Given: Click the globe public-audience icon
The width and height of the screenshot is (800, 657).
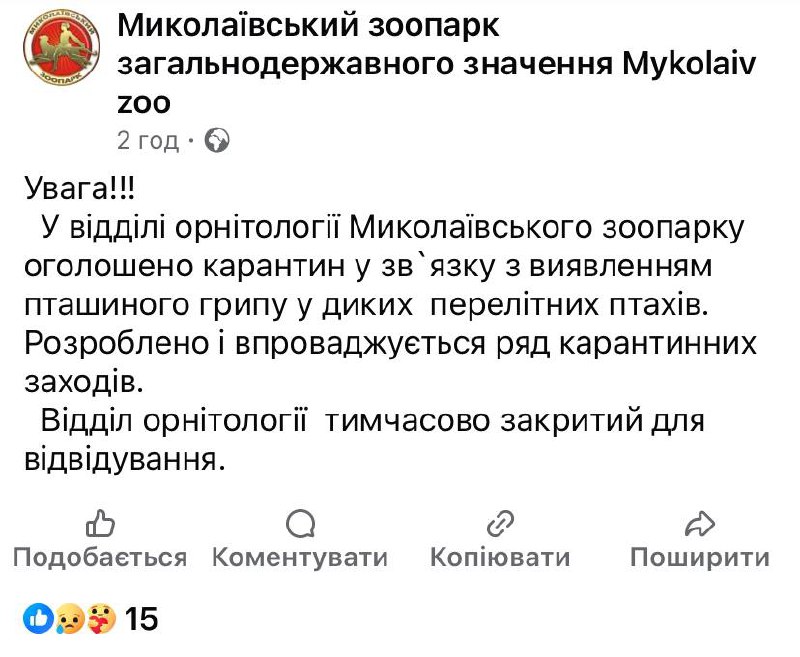Looking at the screenshot, I should pos(217,141).
